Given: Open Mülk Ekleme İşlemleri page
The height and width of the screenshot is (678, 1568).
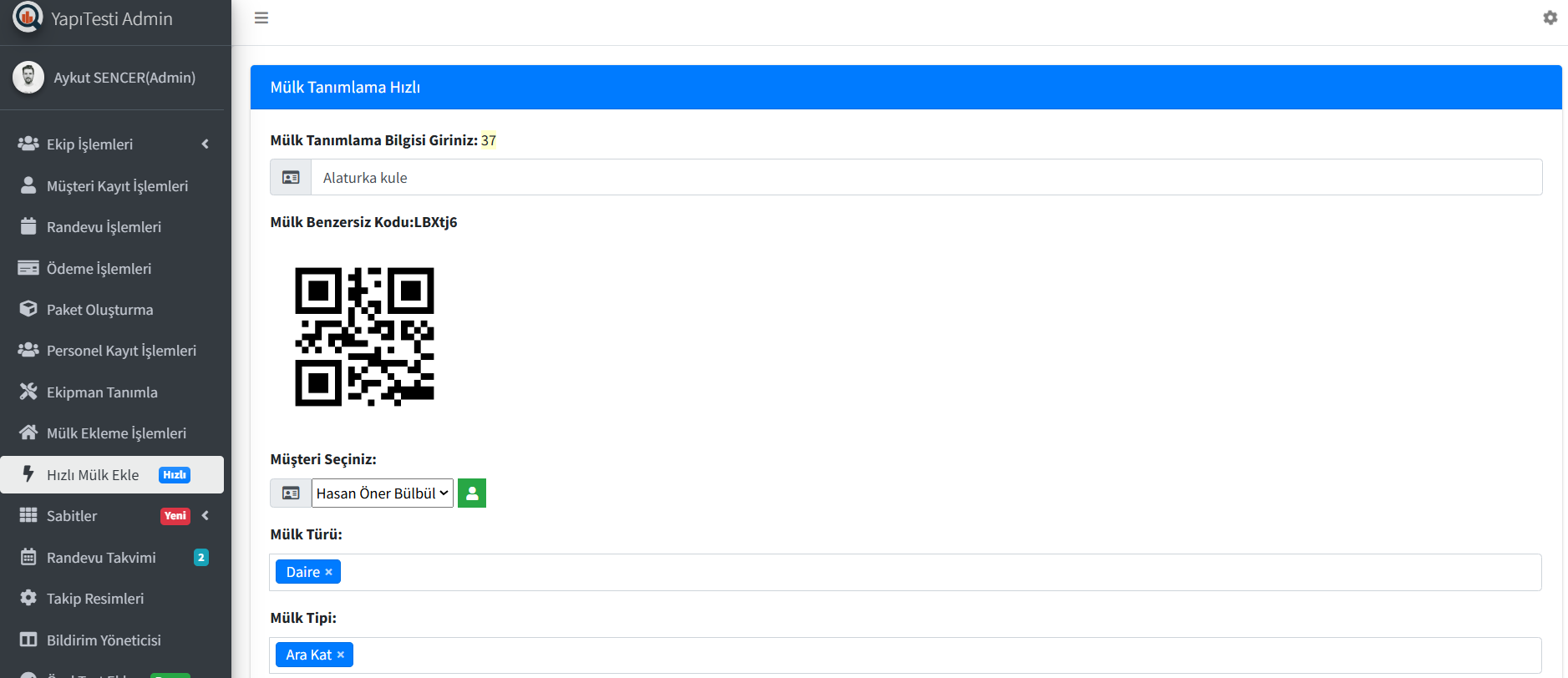Looking at the screenshot, I should click(113, 433).
